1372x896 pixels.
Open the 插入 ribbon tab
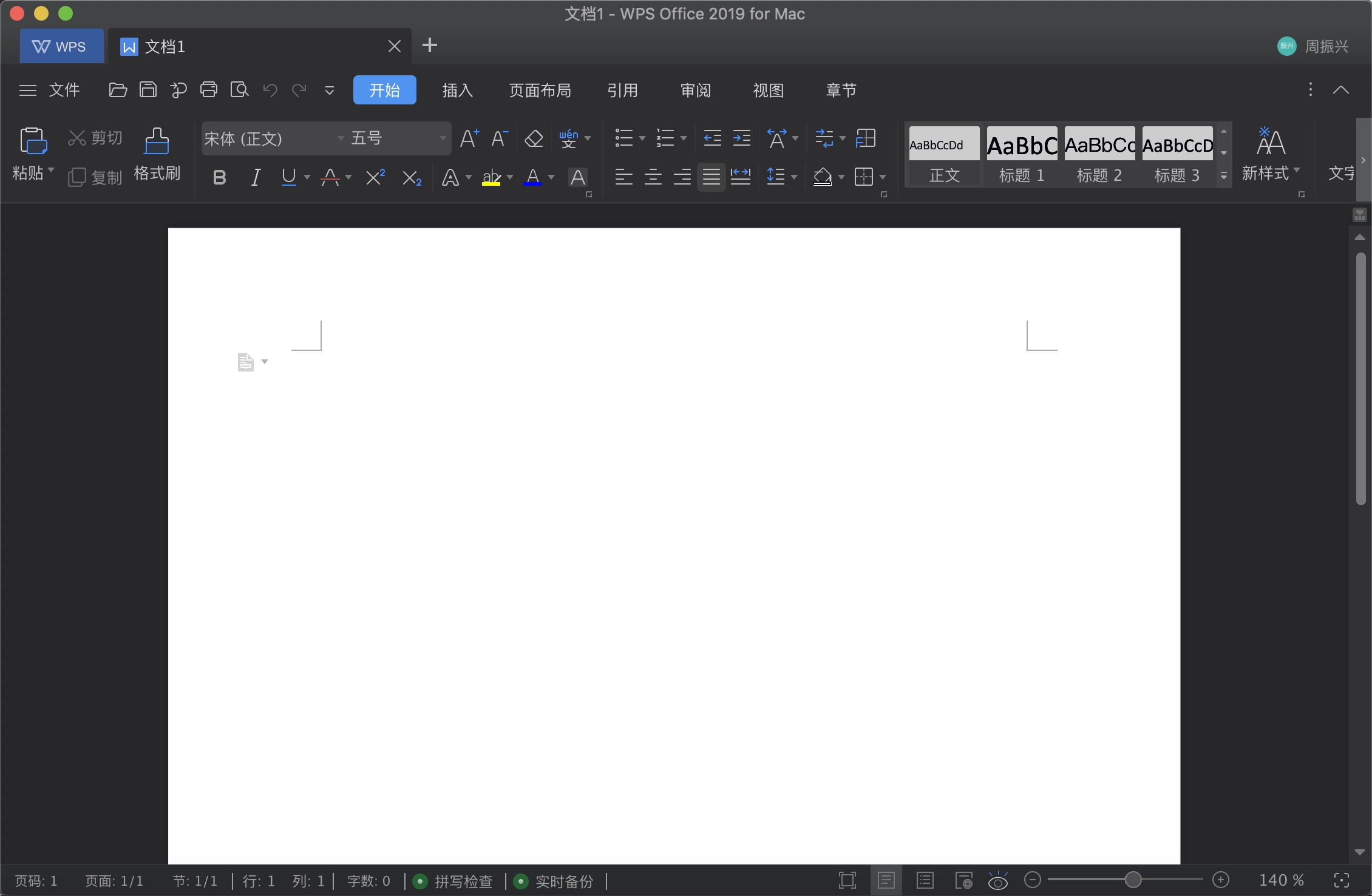(458, 90)
